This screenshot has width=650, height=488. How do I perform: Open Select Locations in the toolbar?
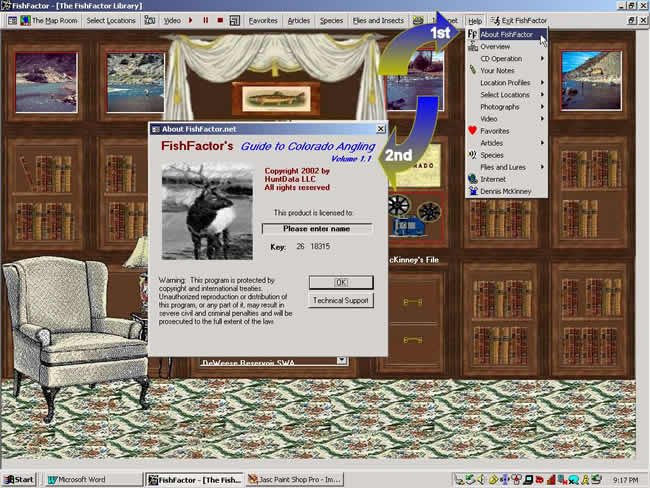coord(111,20)
